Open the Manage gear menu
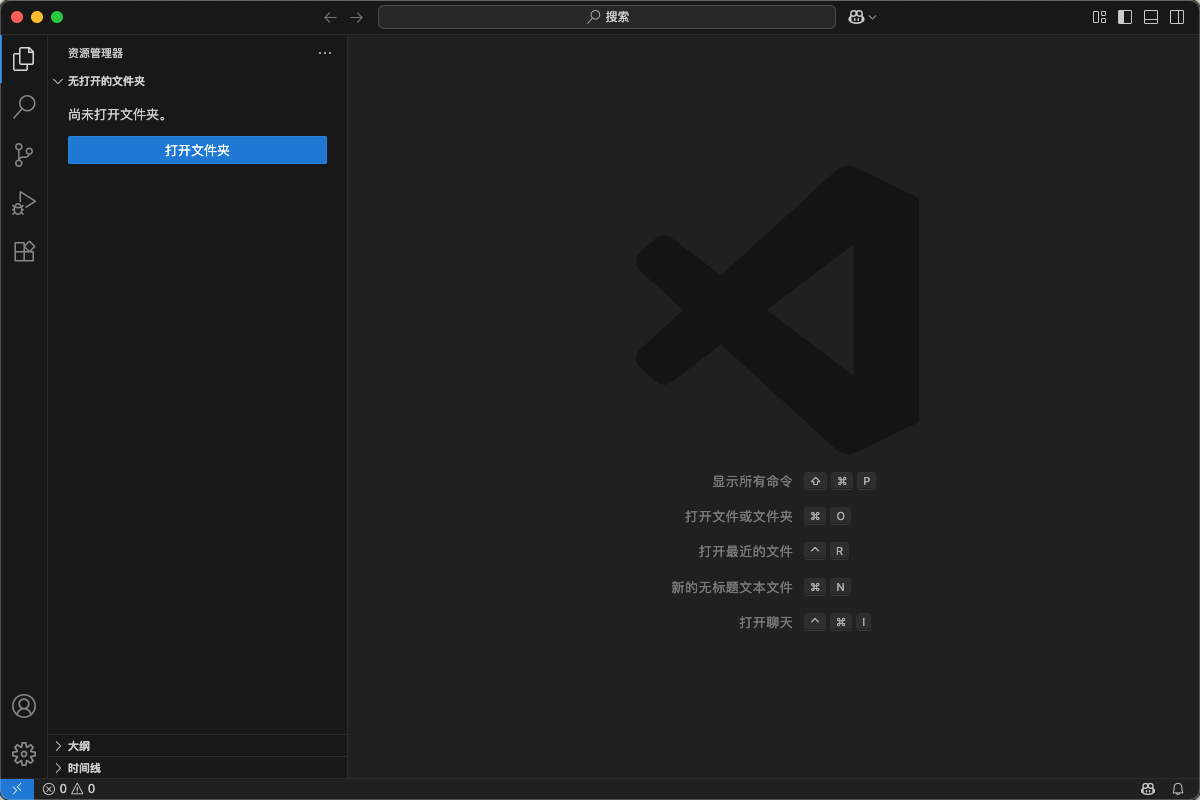 coord(24,754)
